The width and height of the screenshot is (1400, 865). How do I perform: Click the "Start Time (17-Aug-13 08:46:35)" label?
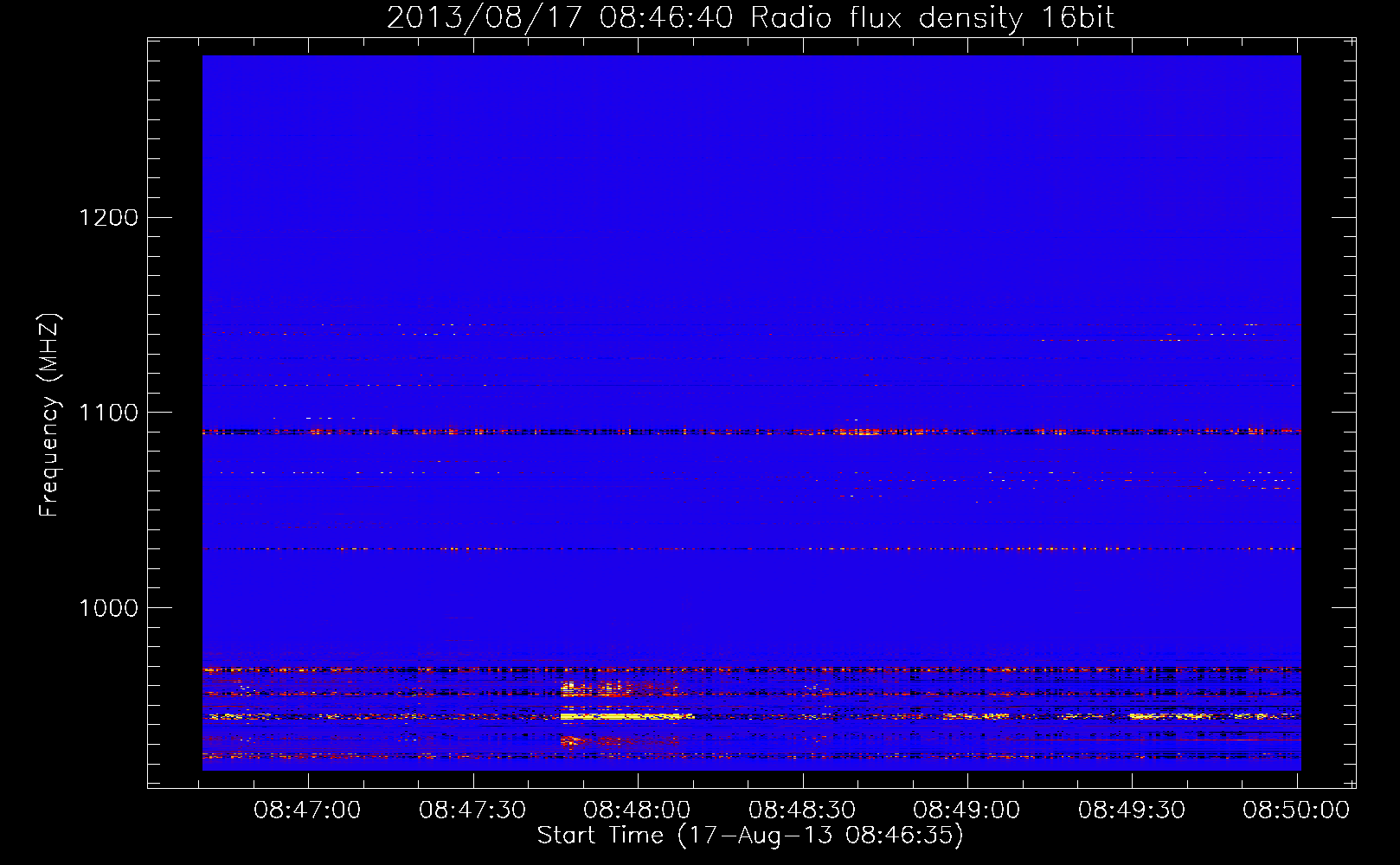(x=750, y=836)
